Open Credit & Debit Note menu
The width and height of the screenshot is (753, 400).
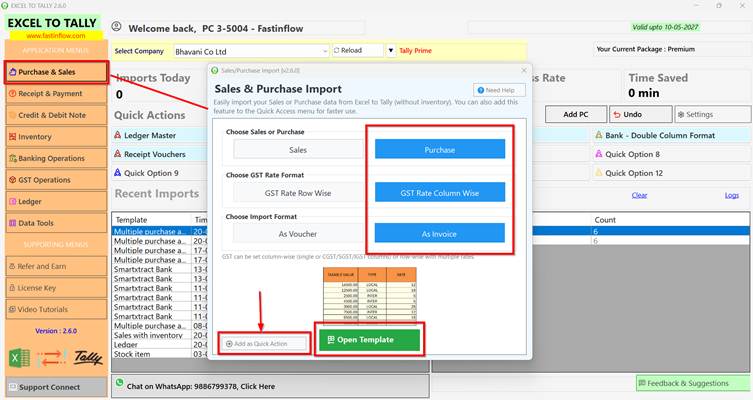click(x=56, y=115)
